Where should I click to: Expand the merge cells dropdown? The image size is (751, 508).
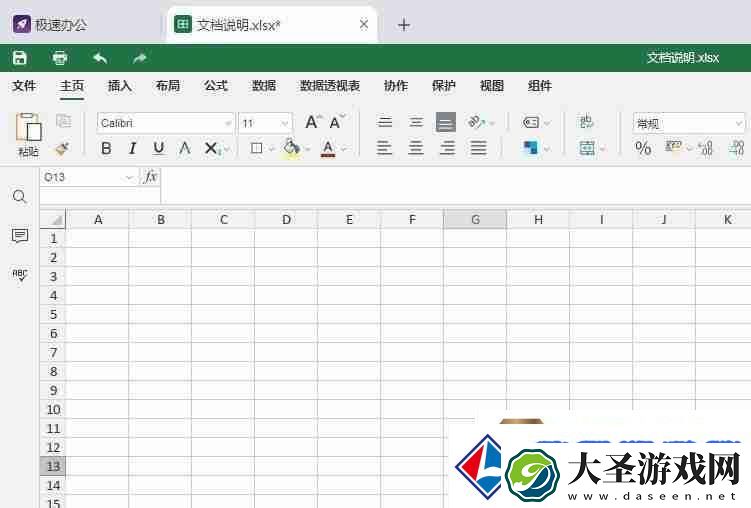tap(603, 149)
